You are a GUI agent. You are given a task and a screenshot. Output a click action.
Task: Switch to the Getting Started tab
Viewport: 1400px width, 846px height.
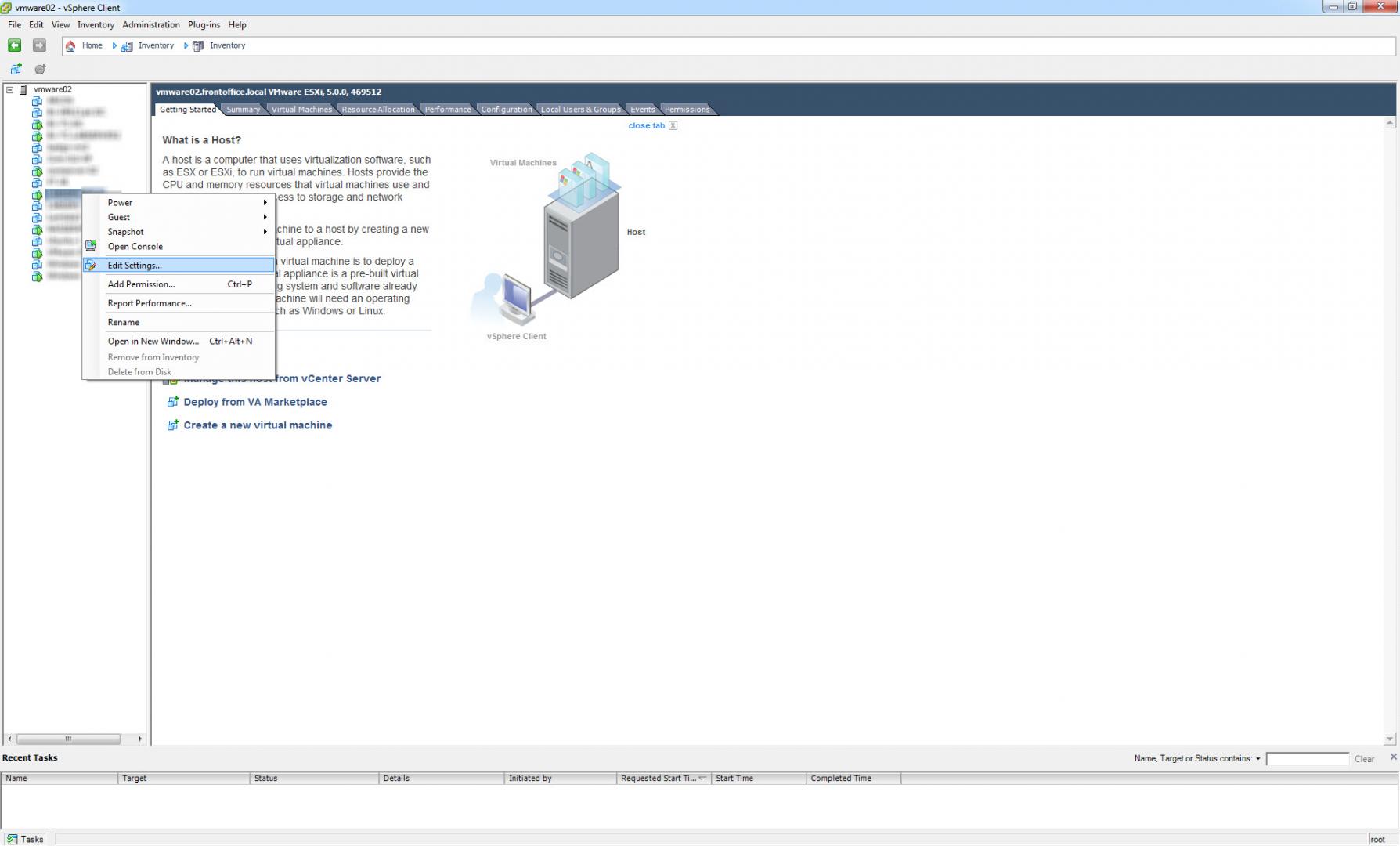point(188,110)
